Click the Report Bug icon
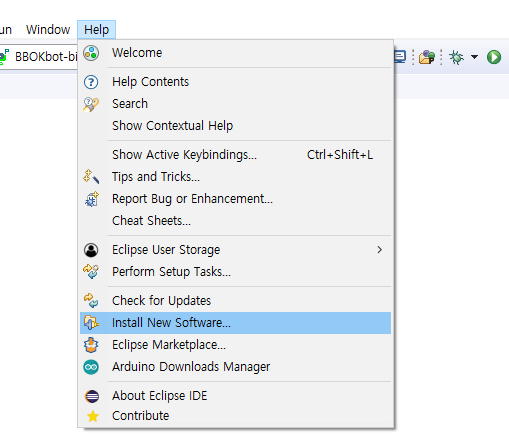This screenshot has width=509, height=443. pyautogui.click(x=92, y=199)
